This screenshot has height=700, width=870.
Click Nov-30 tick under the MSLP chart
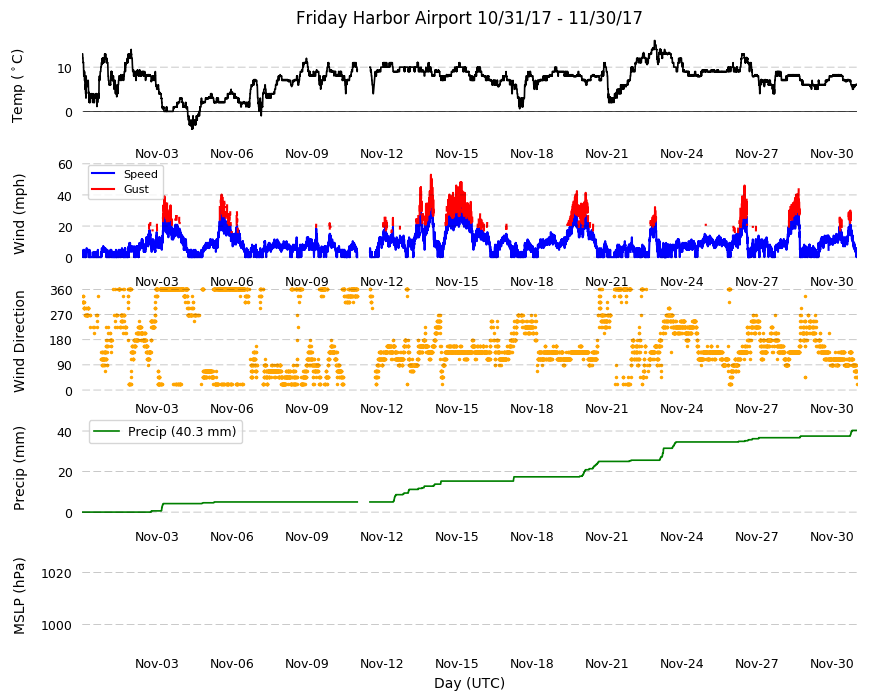[831, 664]
